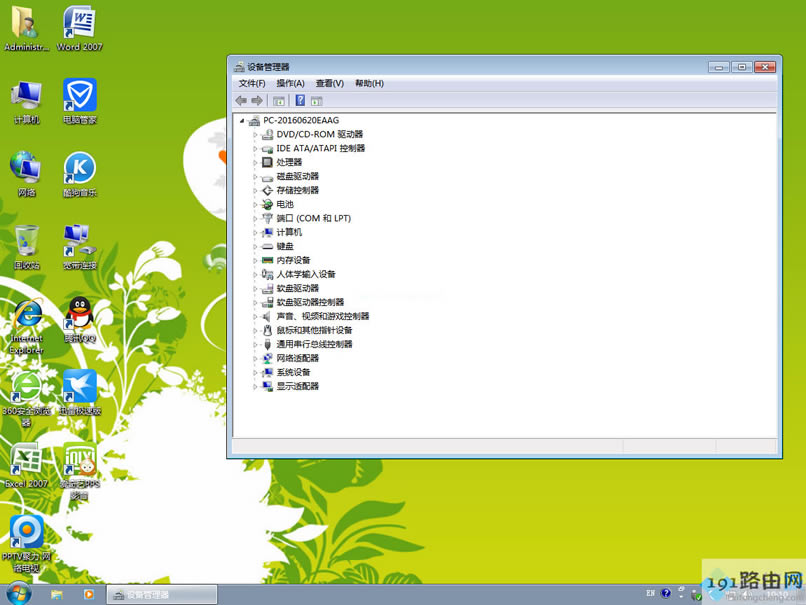The height and width of the screenshot is (605, 806).
Task: Click the 设备管理器 taskbar button
Action: coord(161,595)
